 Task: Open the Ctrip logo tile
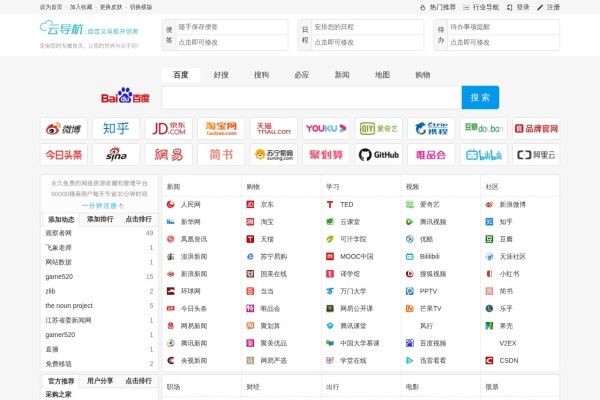click(431, 129)
